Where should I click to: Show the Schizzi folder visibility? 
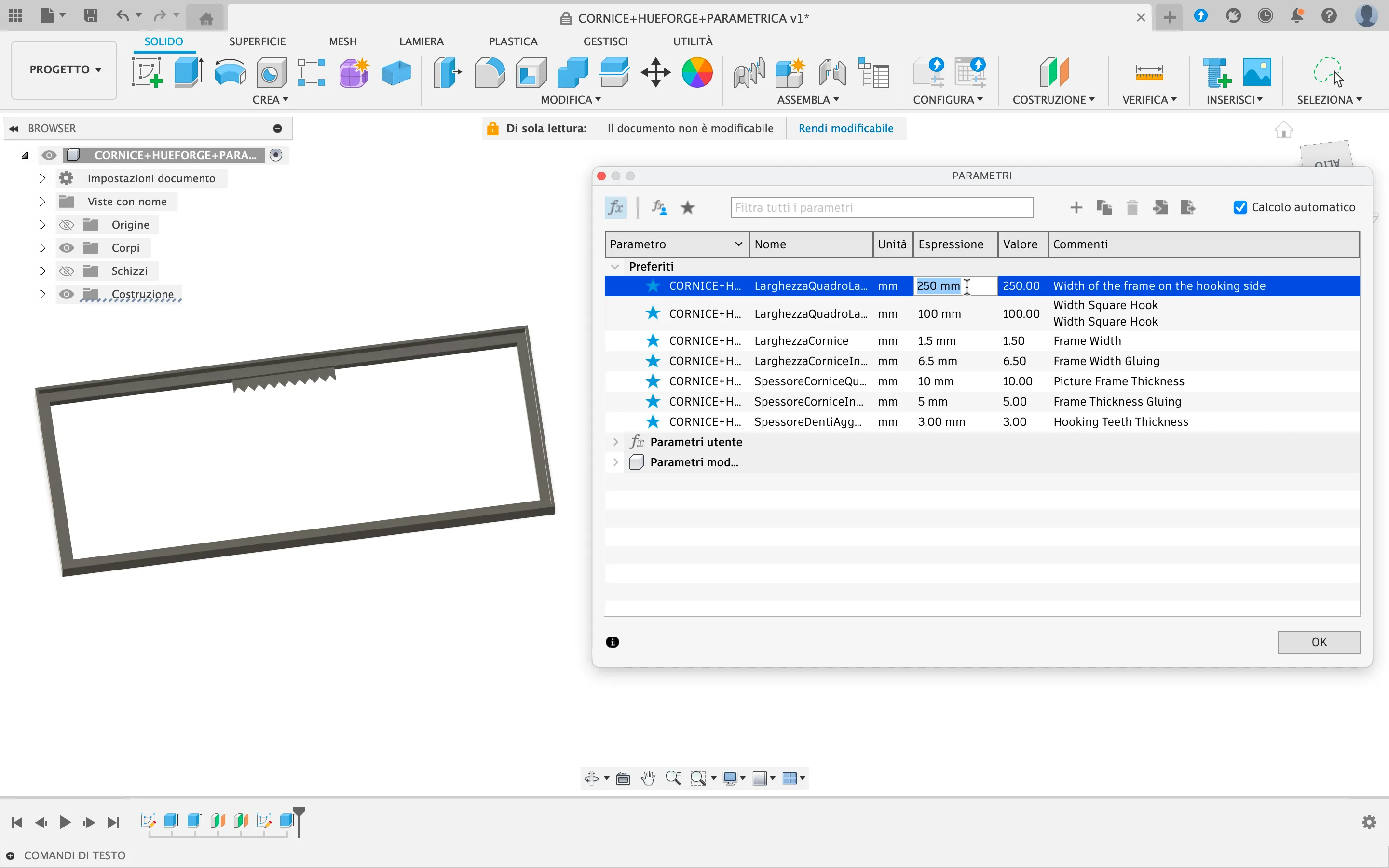(x=67, y=271)
